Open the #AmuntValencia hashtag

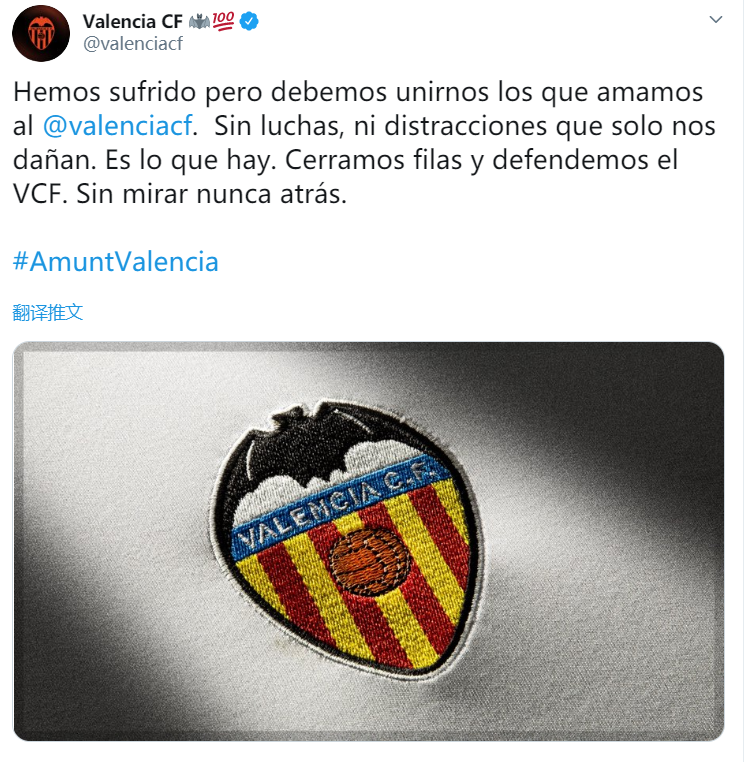click(116, 261)
